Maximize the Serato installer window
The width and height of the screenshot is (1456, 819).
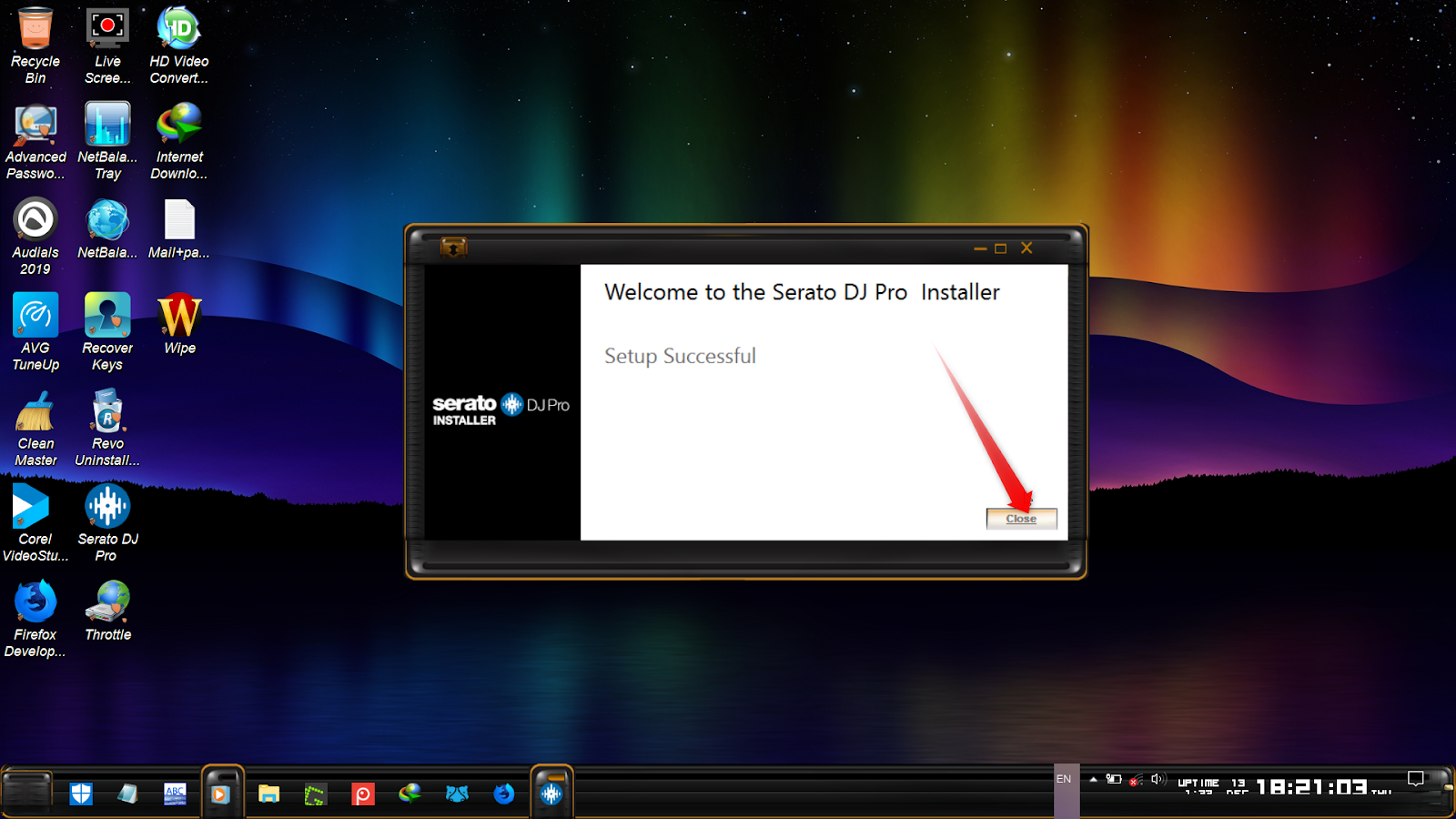(x=1001, y=248)
